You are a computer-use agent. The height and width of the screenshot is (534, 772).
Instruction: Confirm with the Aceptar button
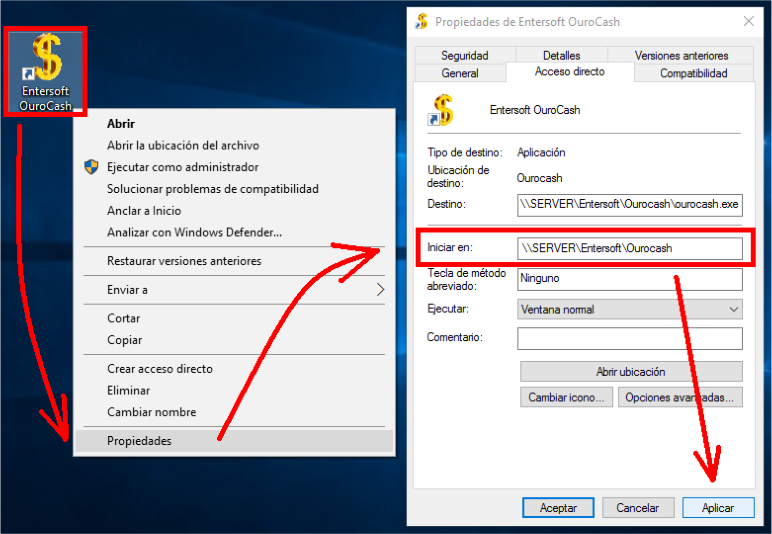point(558,507)
